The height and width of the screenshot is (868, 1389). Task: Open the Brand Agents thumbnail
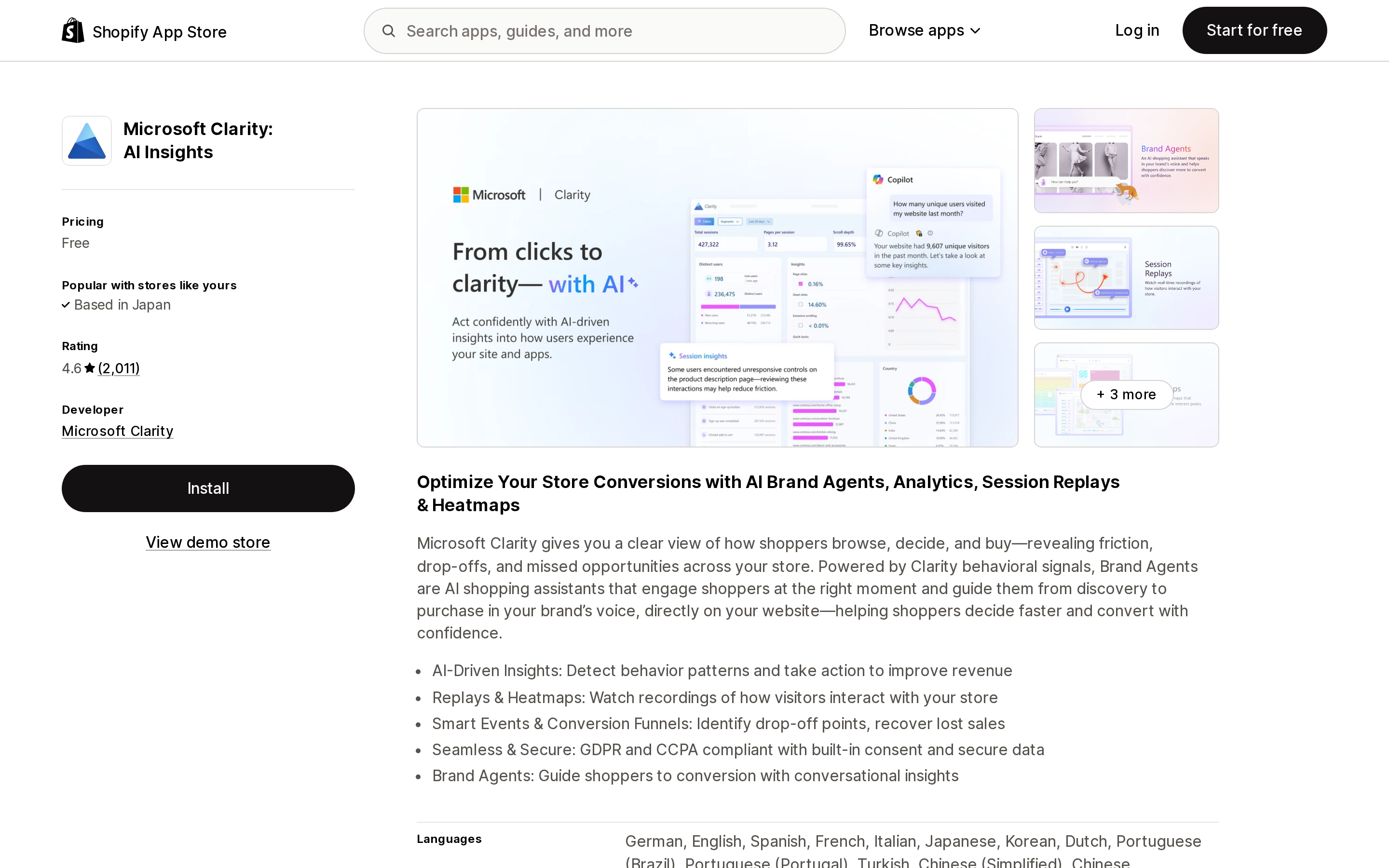click(1126, 161)
